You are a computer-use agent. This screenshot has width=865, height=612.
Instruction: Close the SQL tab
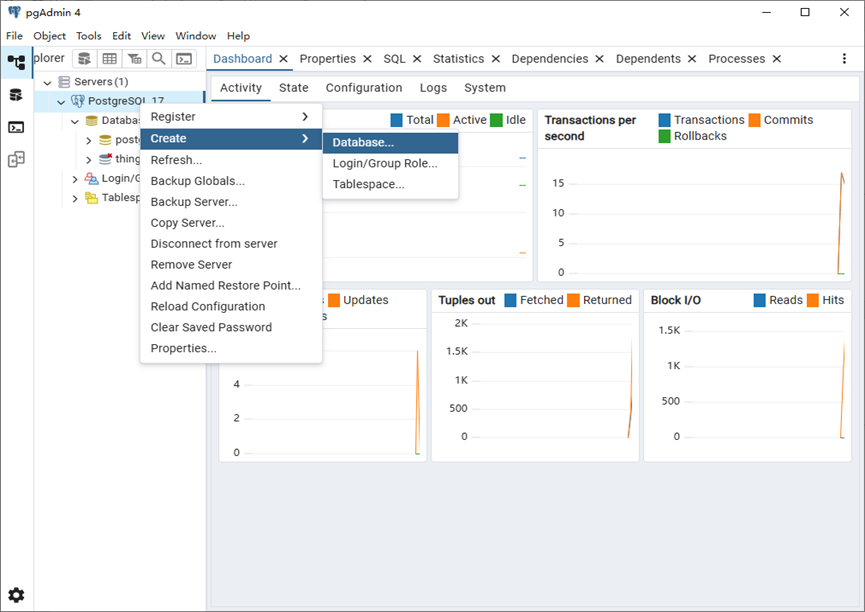tap(417, 58)
